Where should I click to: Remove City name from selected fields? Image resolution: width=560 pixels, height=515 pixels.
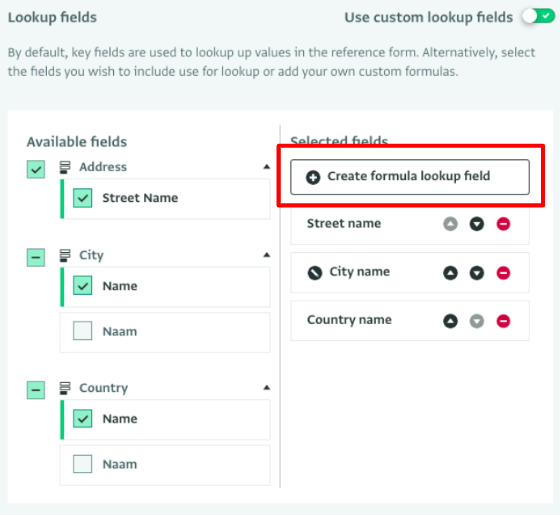tap(503, 273)
